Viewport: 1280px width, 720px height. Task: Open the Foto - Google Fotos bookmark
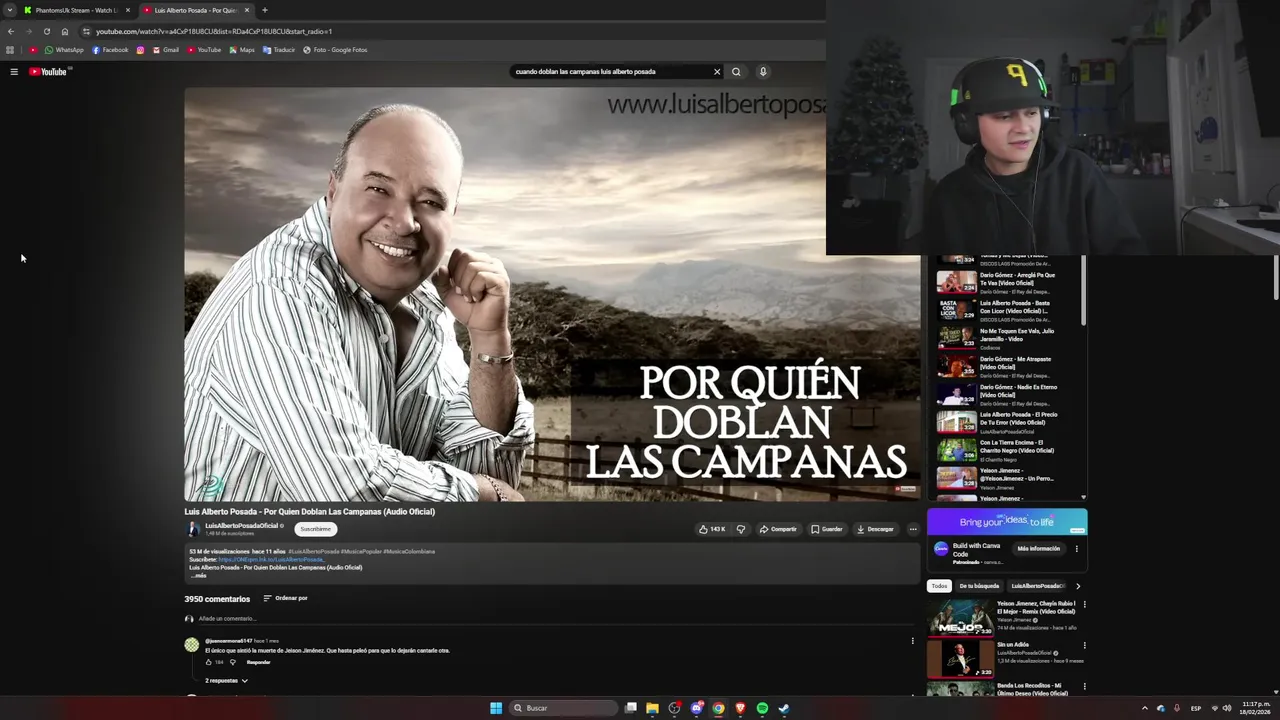coord(335,50)
